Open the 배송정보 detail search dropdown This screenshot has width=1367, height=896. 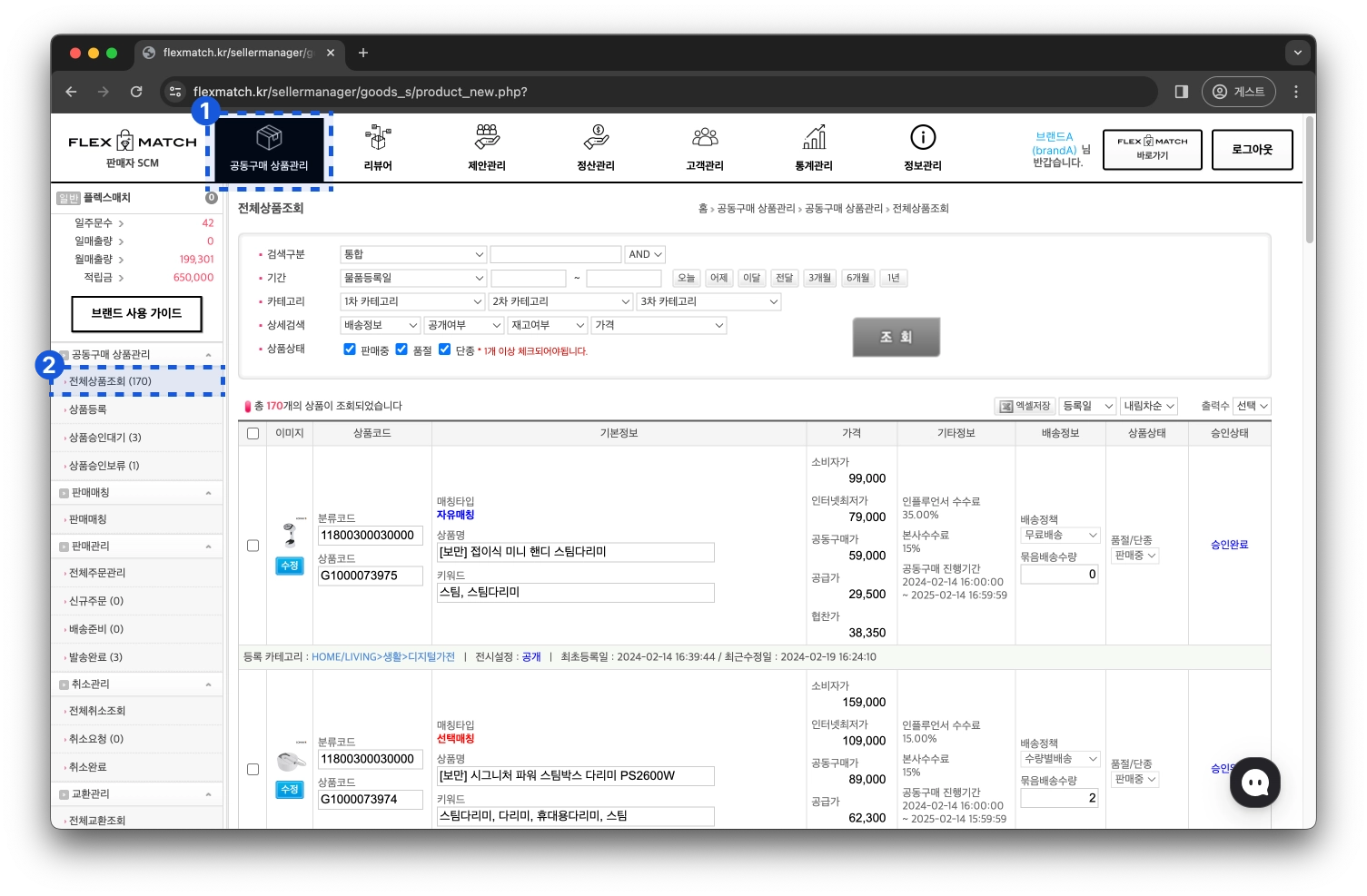pos(381,325)
